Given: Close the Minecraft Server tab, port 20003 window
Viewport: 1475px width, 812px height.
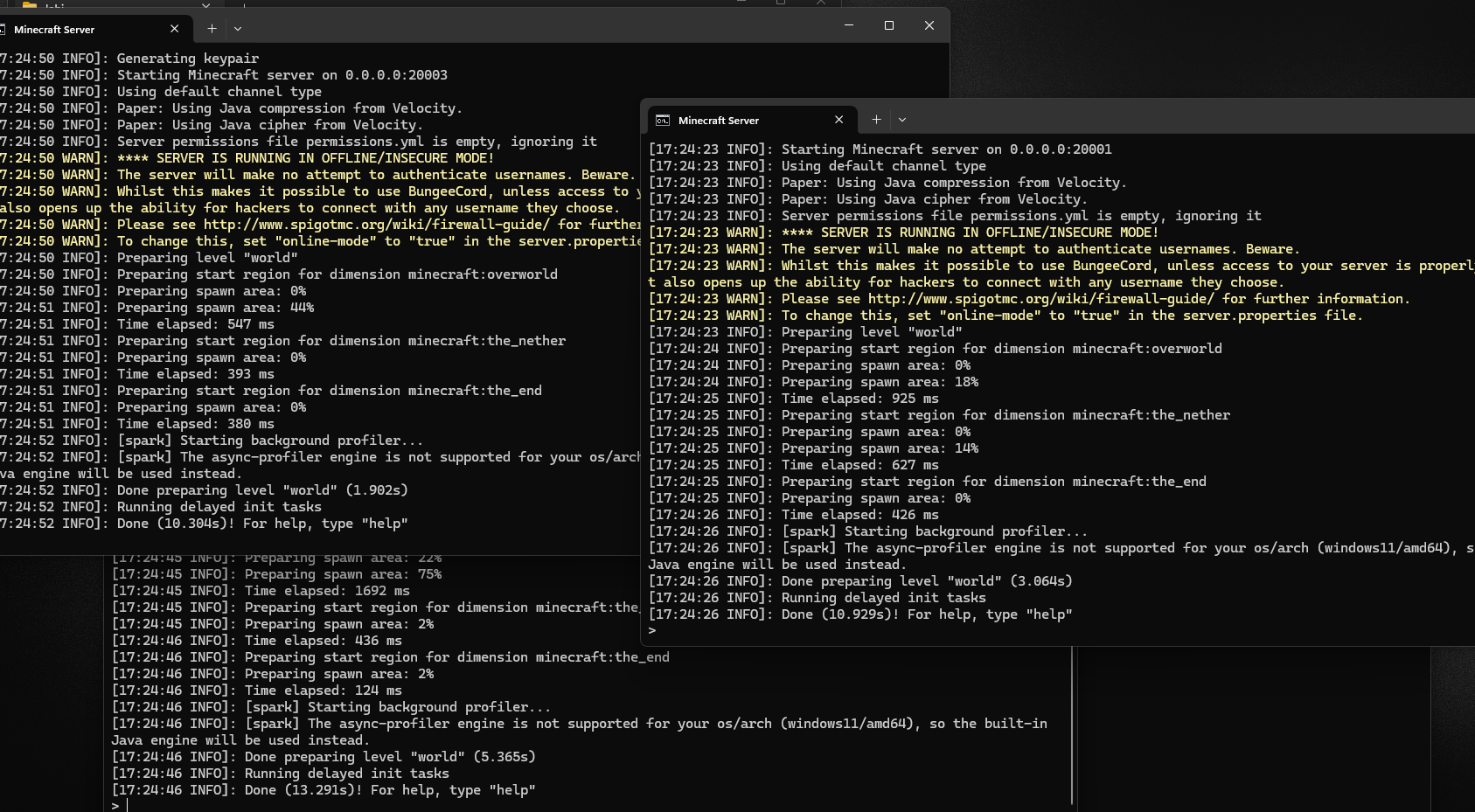Looking at the screenshot, I should (175, 29).
